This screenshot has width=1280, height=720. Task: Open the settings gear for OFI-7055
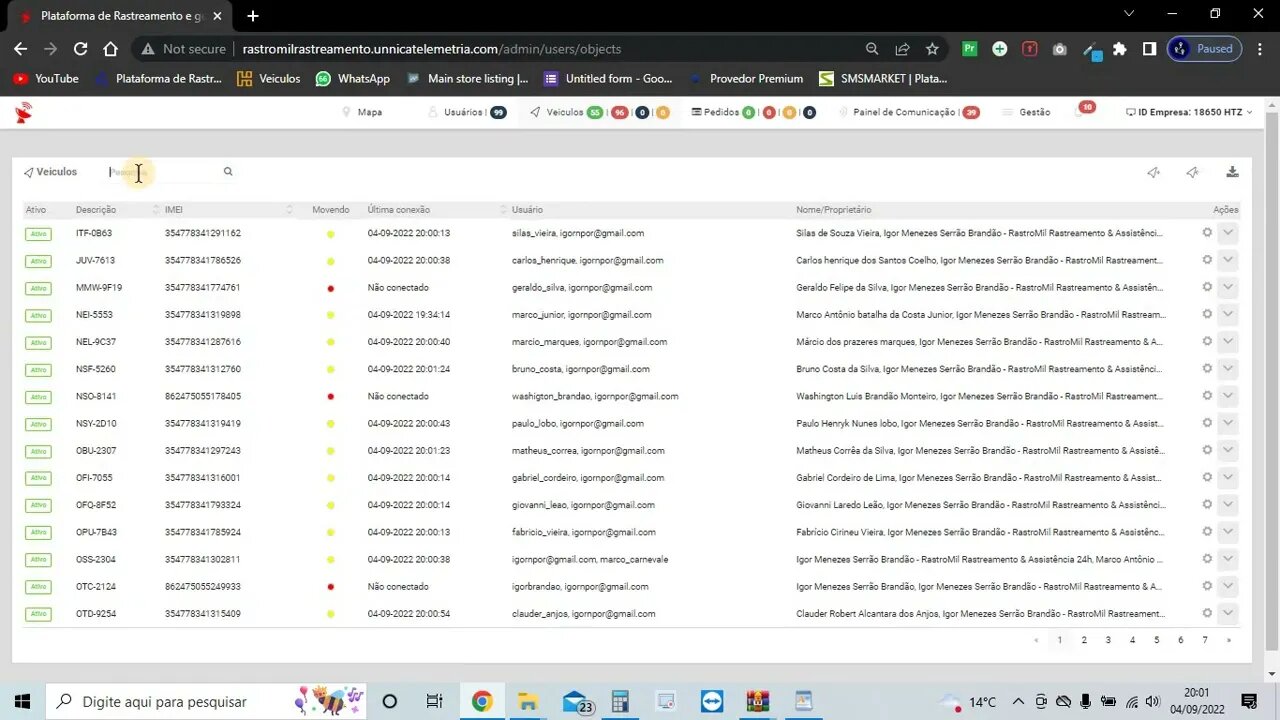[x=1207, y=477]
